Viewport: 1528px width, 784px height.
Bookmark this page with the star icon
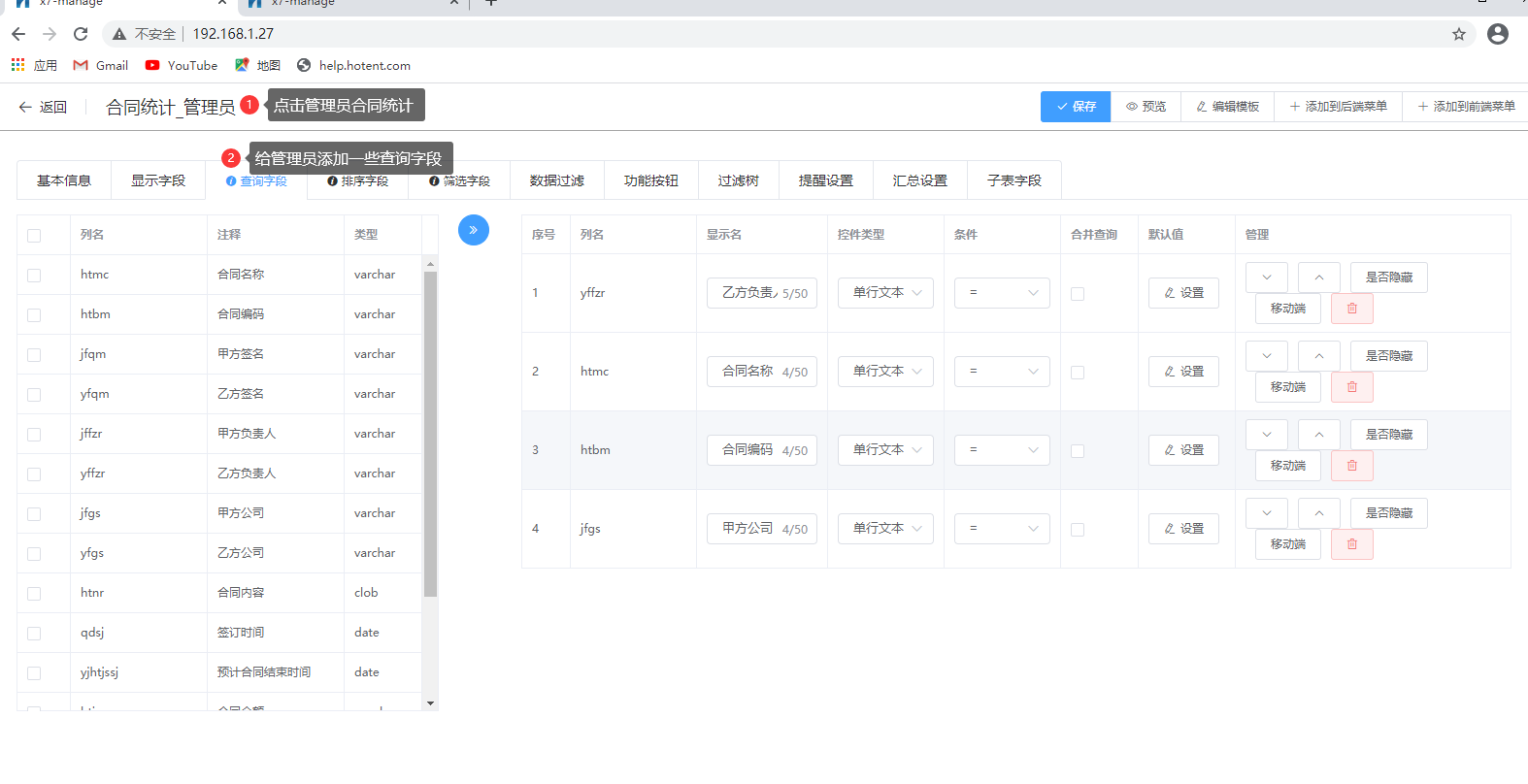[1458, 34]
